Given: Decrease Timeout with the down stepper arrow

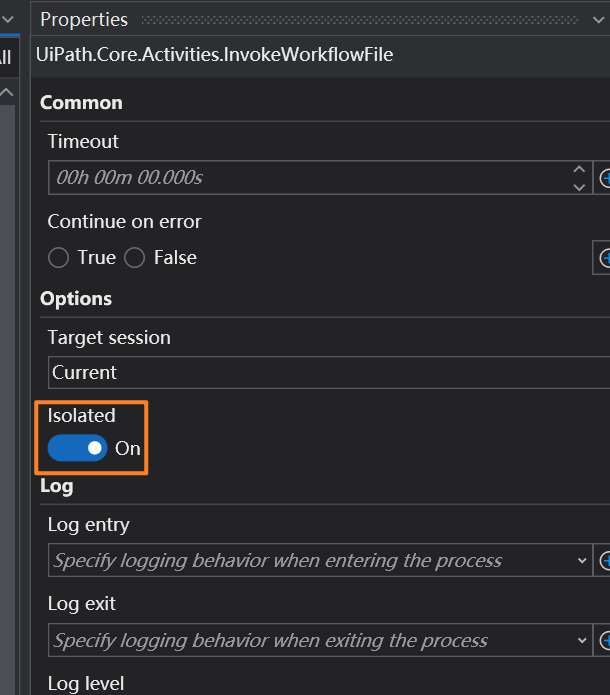Looking at the screenshot, I should [x=579, y=187].
